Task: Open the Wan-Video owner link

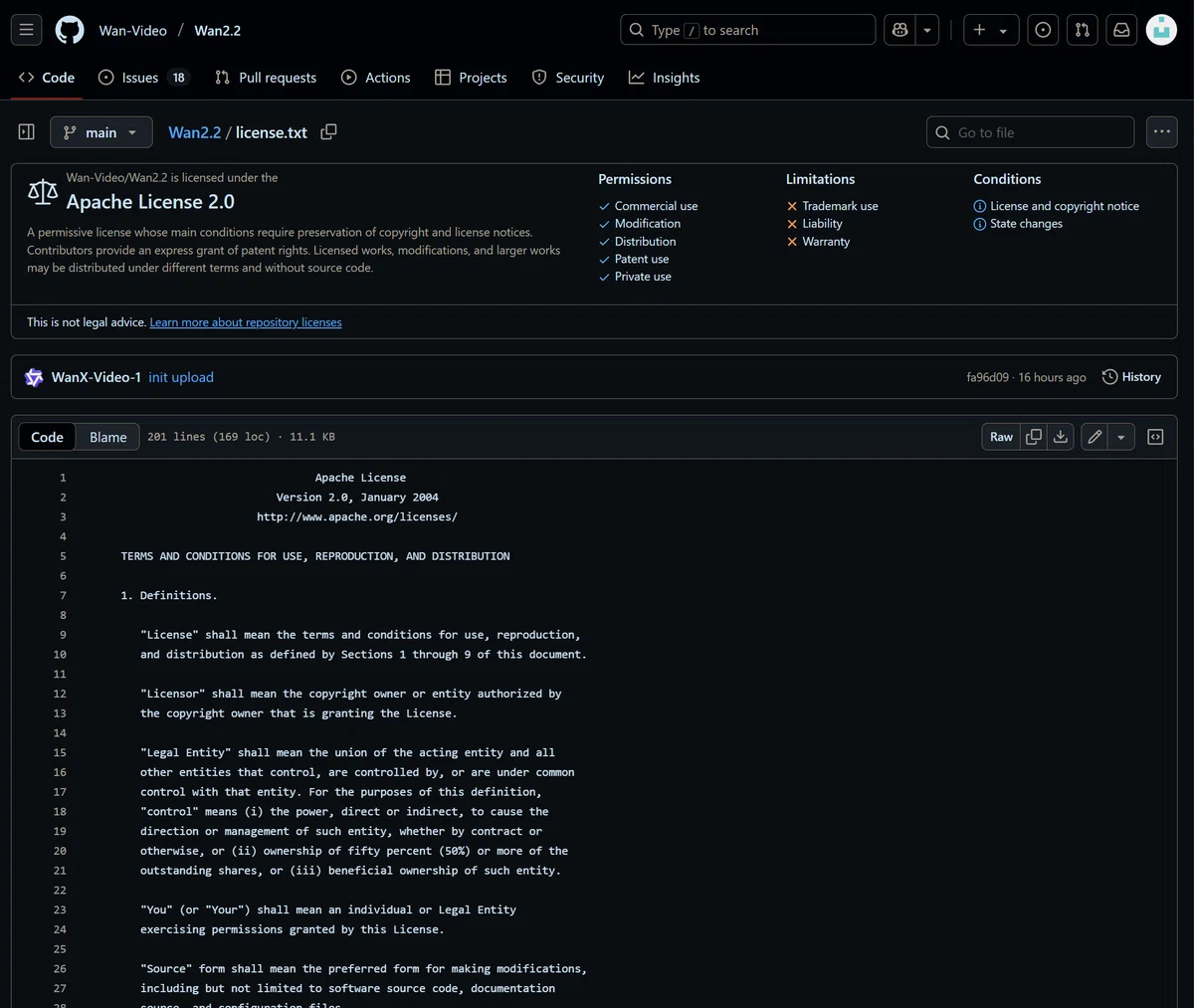Action: coord(133,30)
